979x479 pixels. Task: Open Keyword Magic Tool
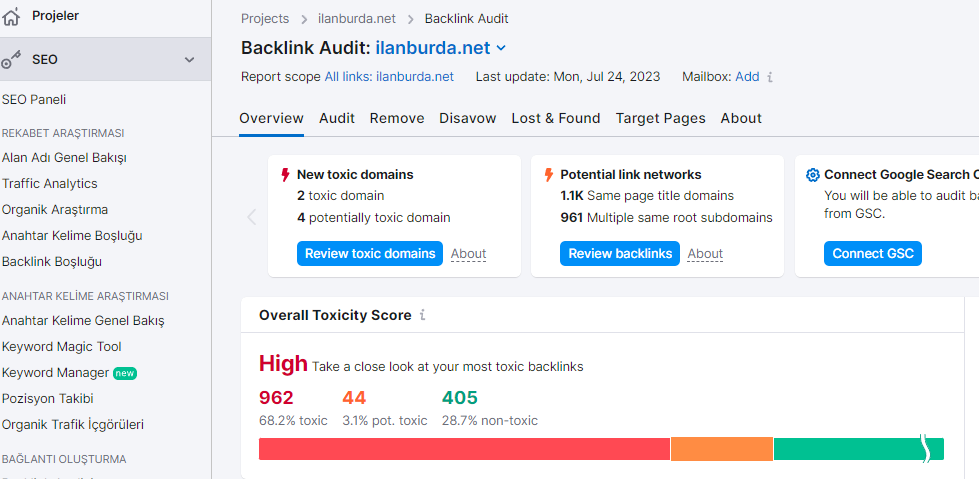pyautogui.click(x=62, y=347)
